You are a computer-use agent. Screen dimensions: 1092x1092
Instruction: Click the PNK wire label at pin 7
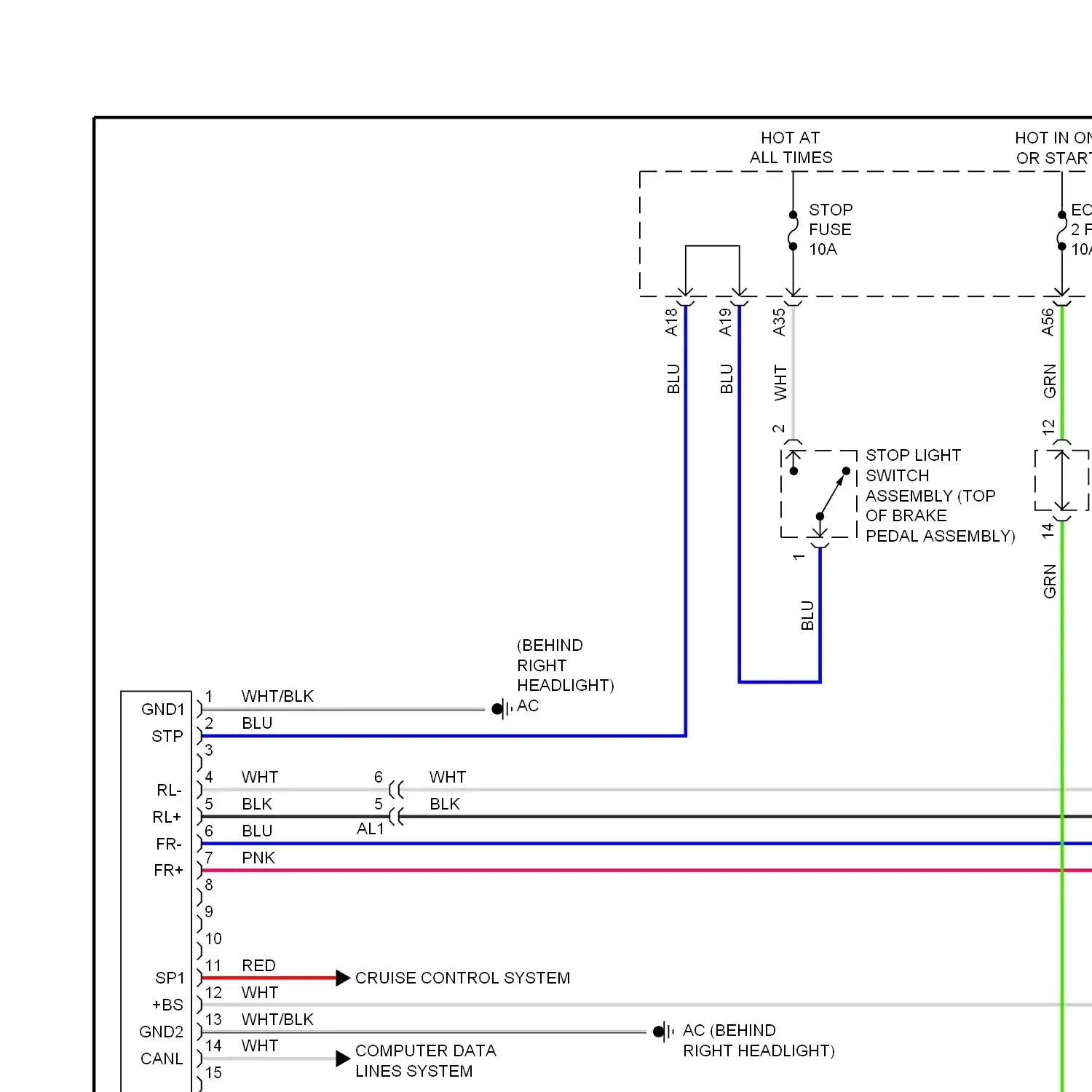pyautogui.click(x=258, y=858)
